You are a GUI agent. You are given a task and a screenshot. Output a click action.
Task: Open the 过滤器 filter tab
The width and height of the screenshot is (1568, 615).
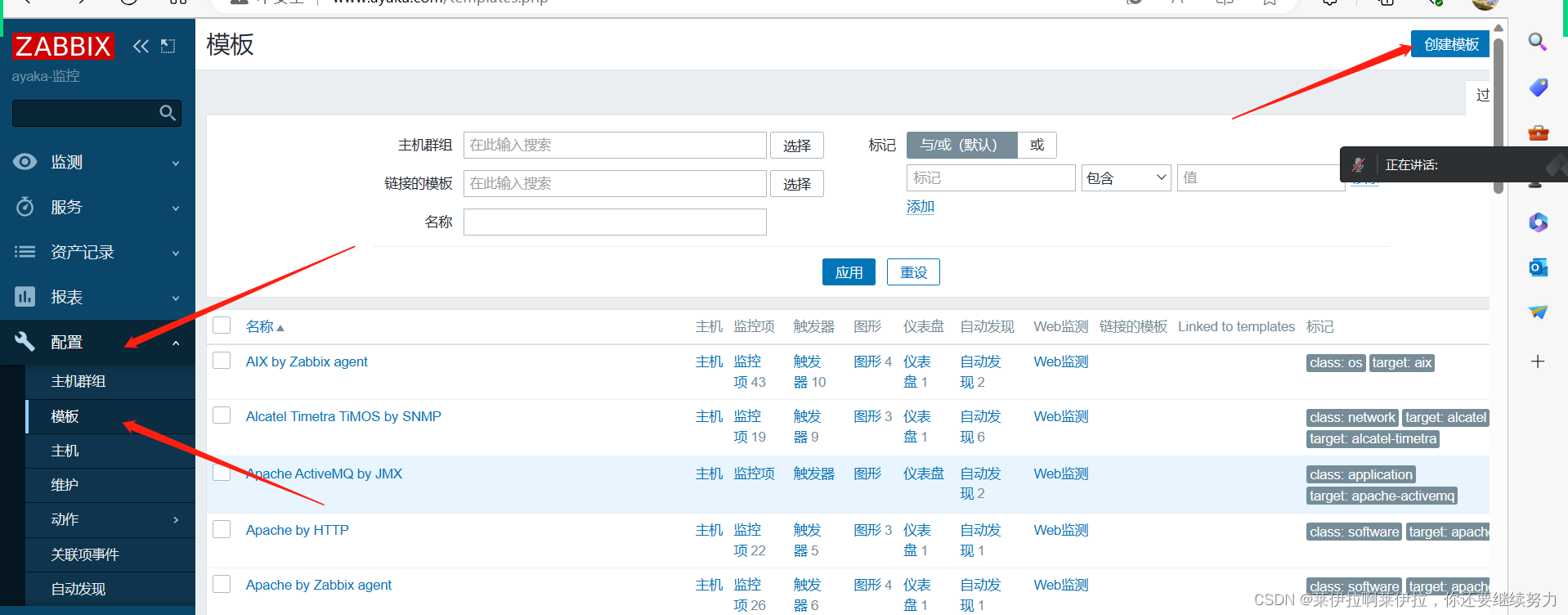pos(1480,96)
